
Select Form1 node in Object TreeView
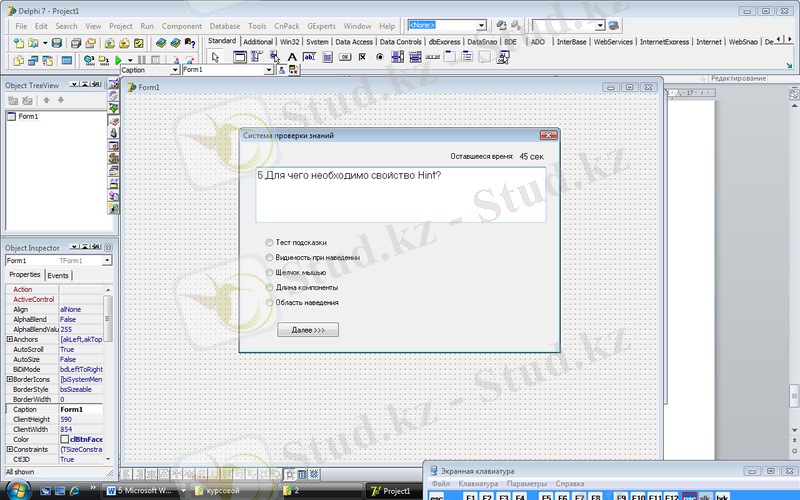[x=28, y=116]
